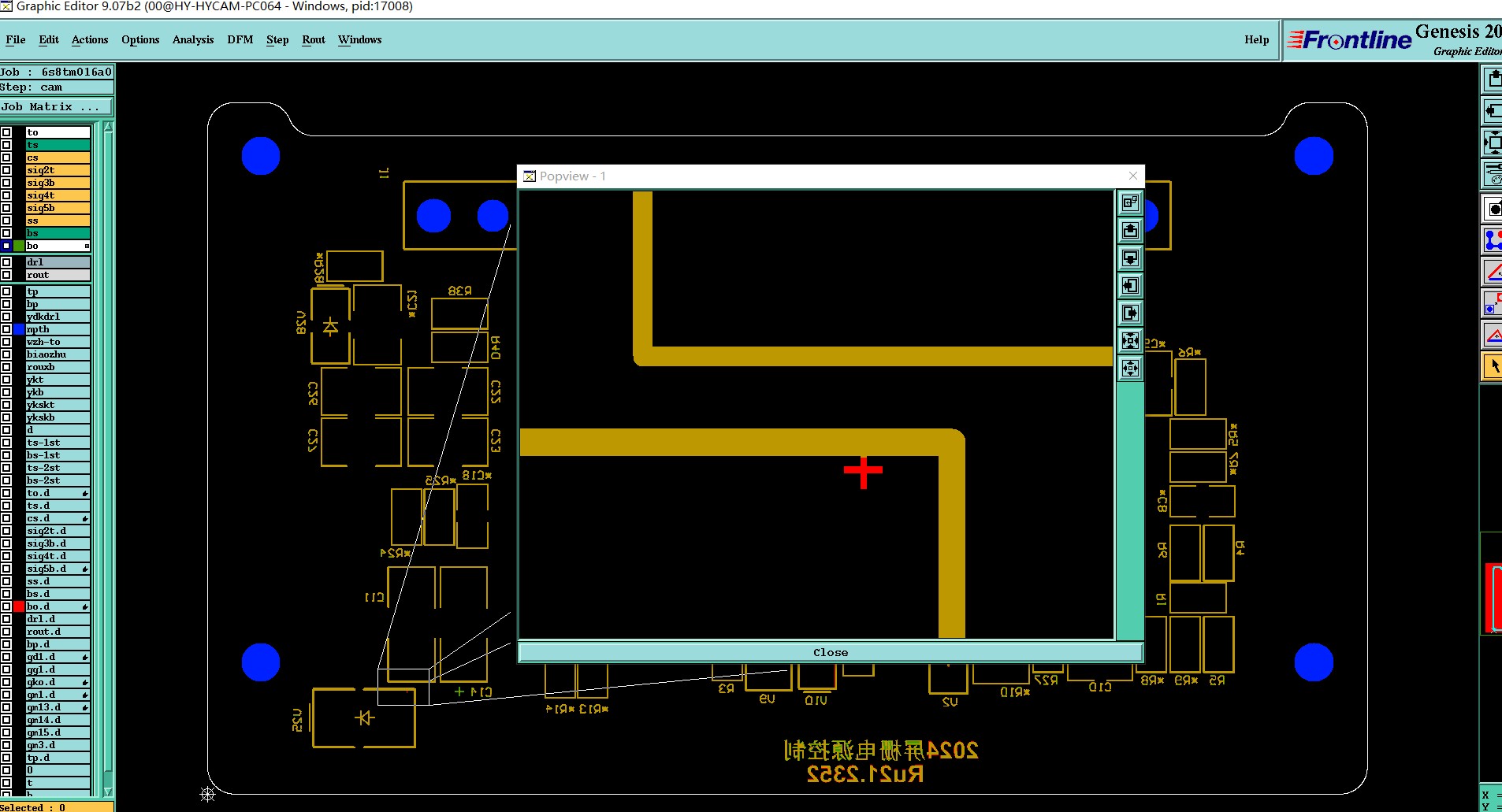
Task: Toggle checkbox for layer drl
Action: pos(6,262)
